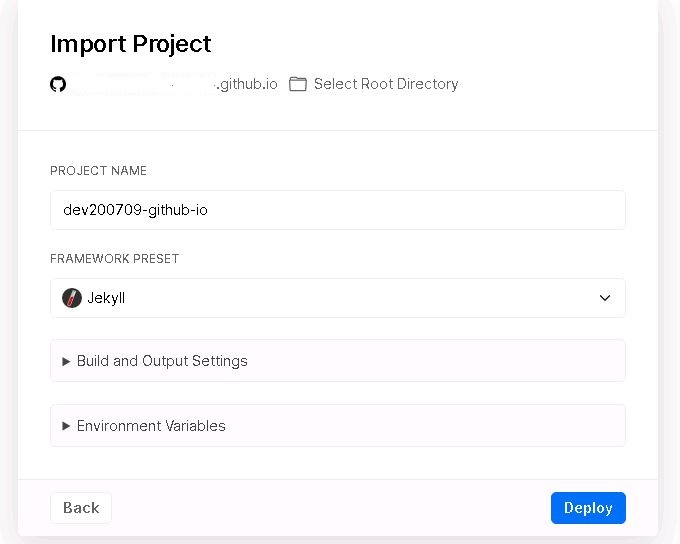Focus the dev200709-github-io project name field

click(x=338, y=210)
